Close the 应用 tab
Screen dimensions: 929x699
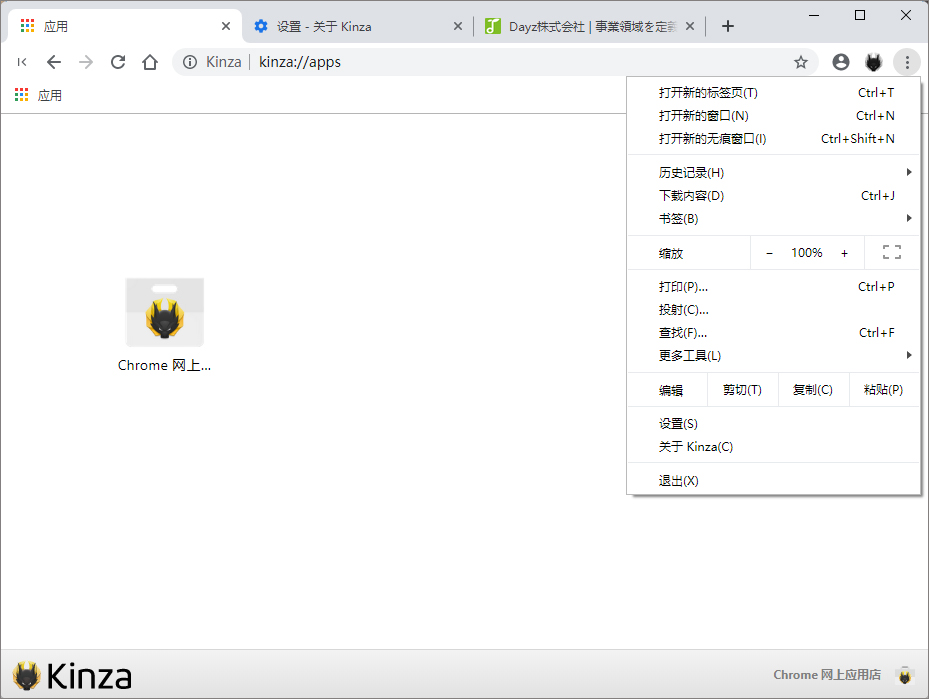pos(226,26)
